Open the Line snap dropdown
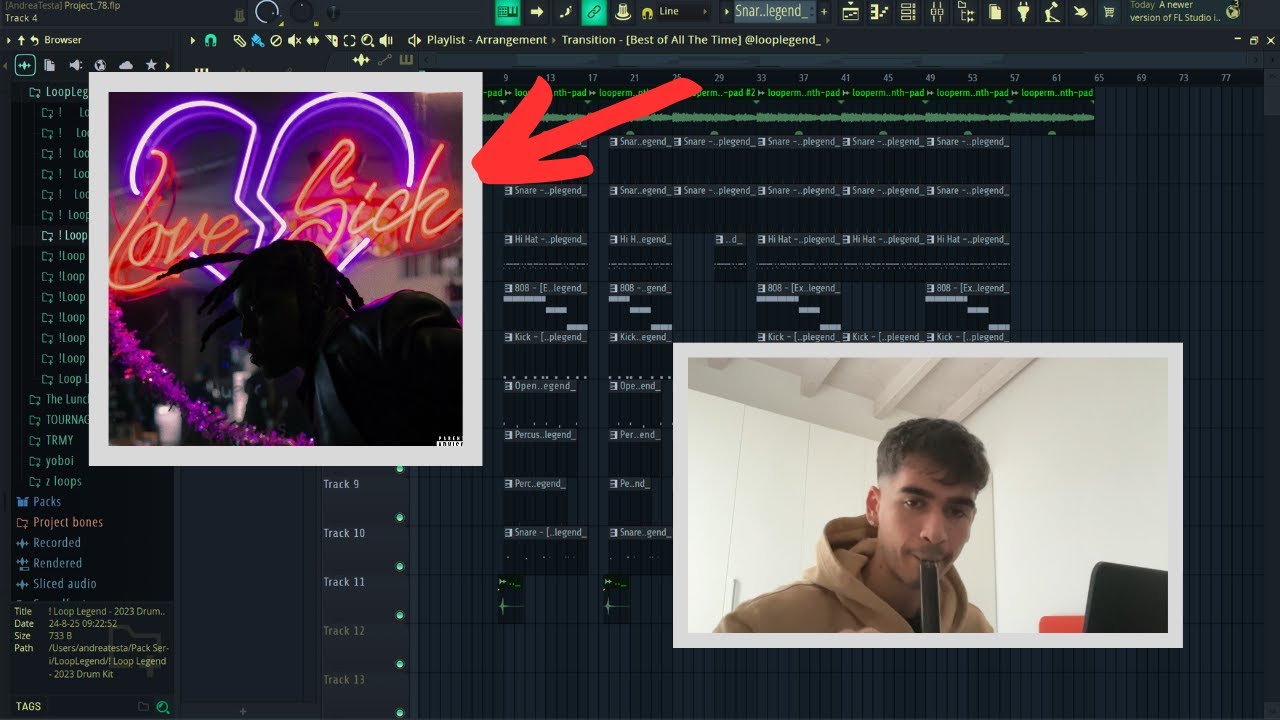Screen dimensions: 1280x720 [683, 12]
